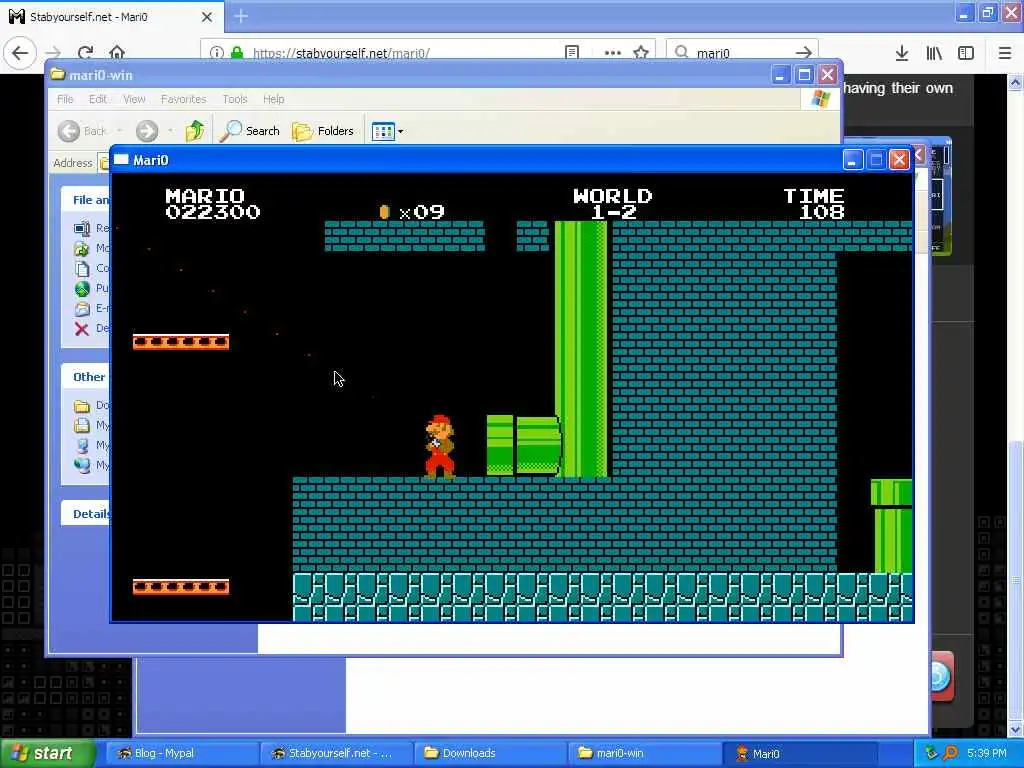Click site security padlock icon
The image size is (1024, 768).
click(x=237, y=53)
